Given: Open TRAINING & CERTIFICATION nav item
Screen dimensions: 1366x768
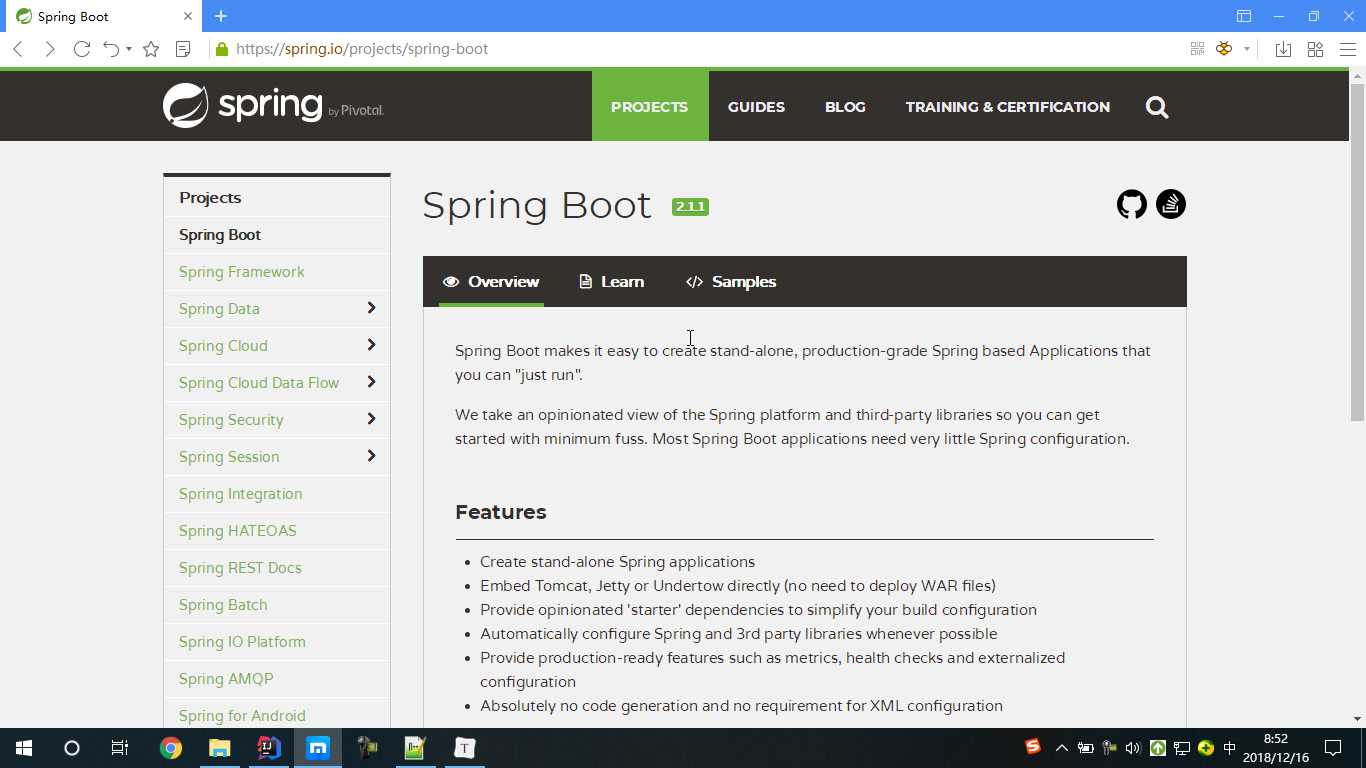Looking at the screenshot, I should click(x=1008, y=107).
